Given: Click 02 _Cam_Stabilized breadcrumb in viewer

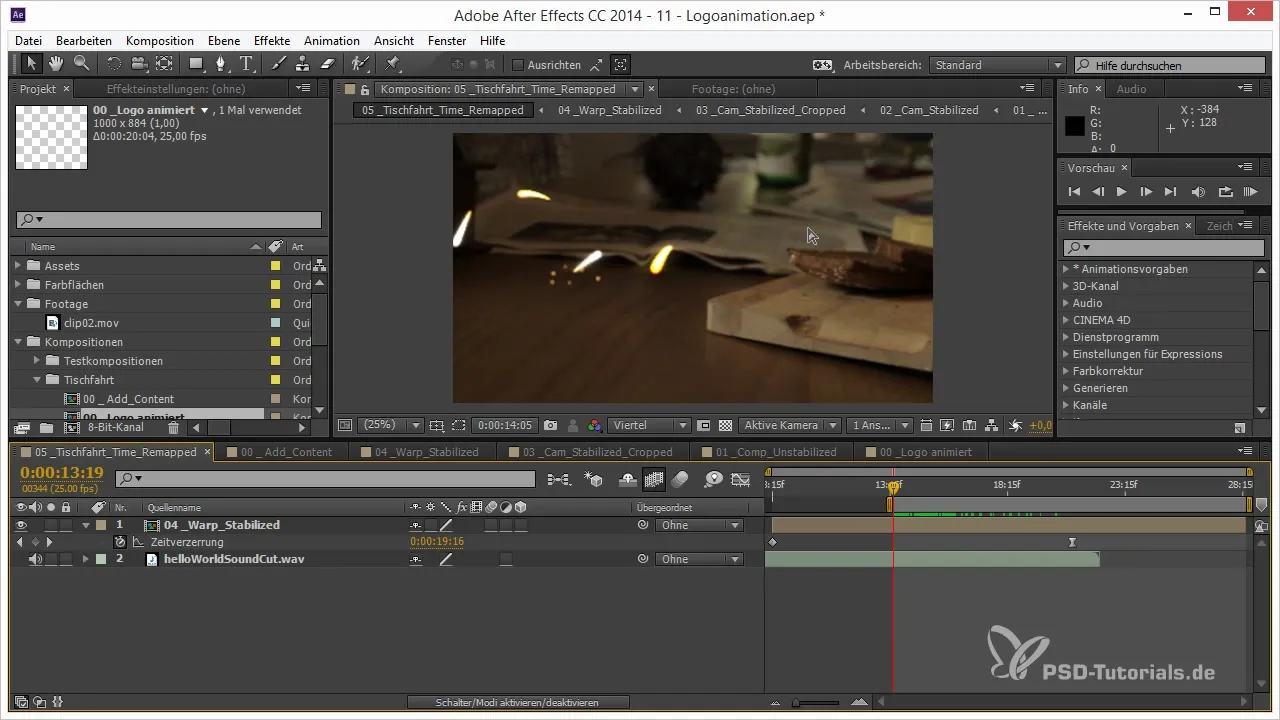Looking at the screenshot, I should click(929, 110).
